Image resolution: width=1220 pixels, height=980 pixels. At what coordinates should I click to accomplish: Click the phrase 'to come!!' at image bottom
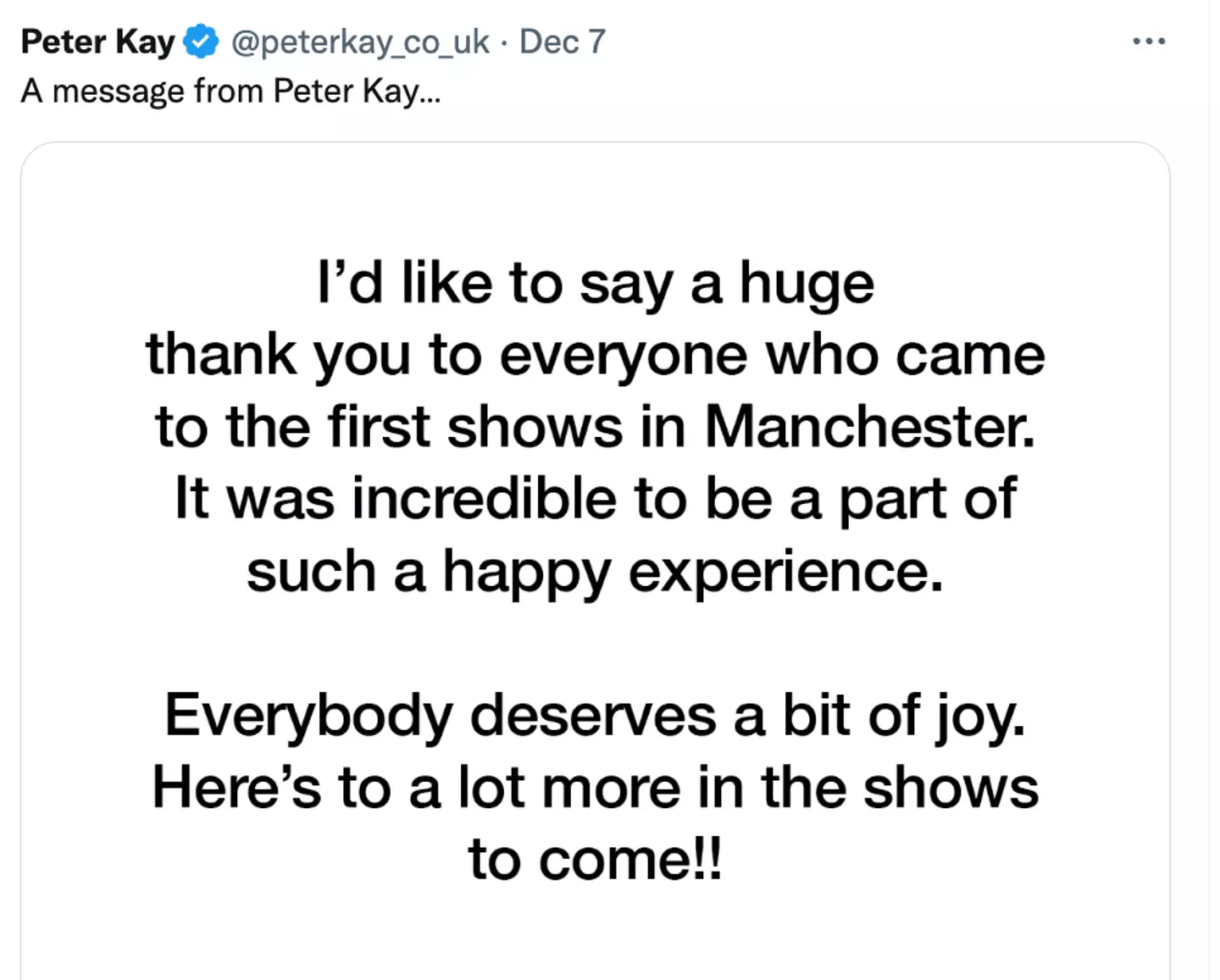(x=596, y=861)
